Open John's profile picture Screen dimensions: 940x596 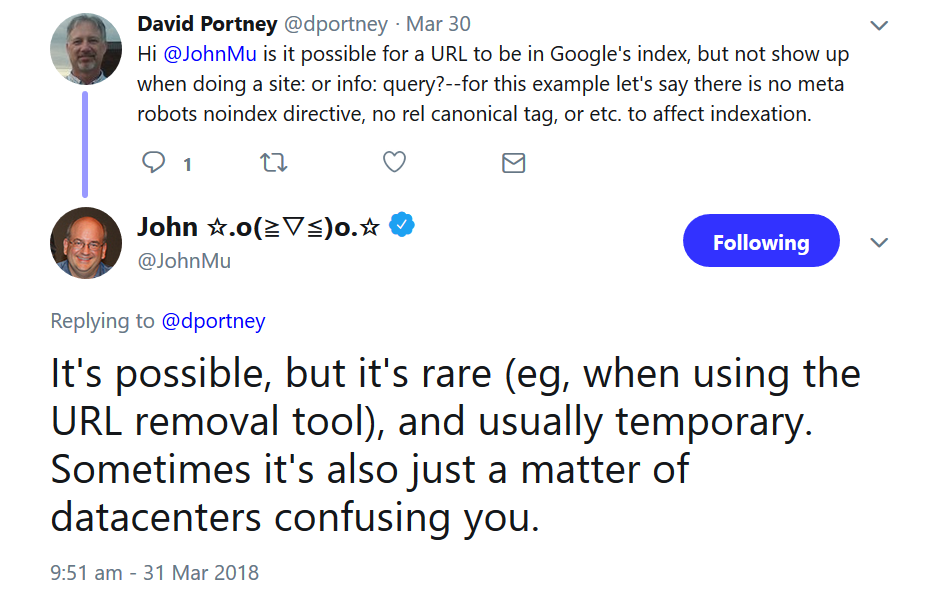coord(85,243)
